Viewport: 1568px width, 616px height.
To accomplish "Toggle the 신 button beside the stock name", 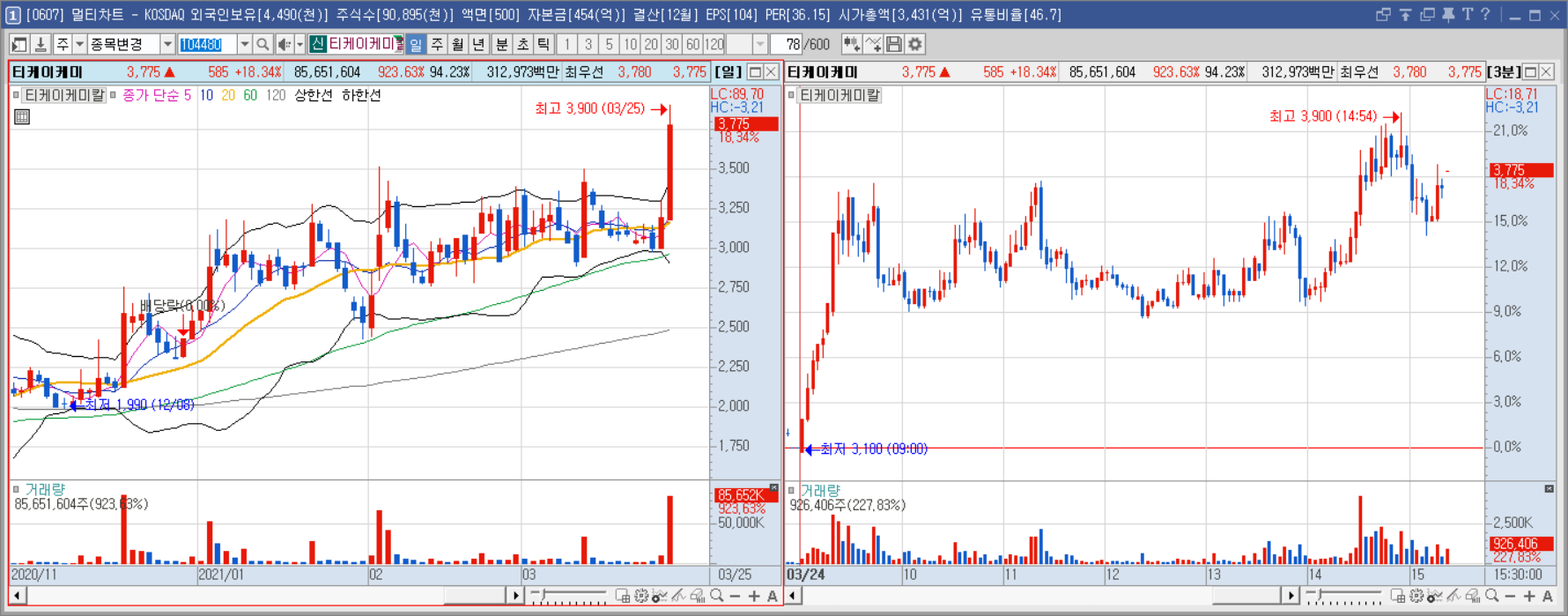I will [x=317, y=44].
